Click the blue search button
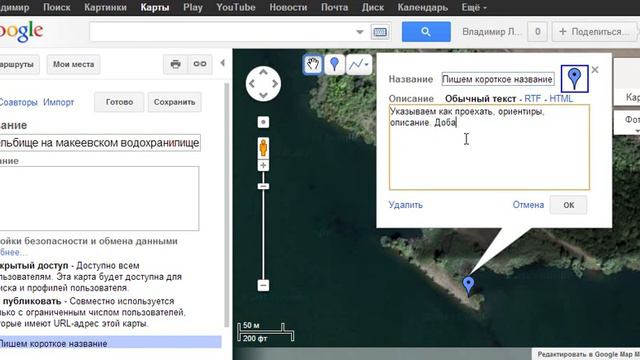Screen dimensions: 640x360 [x=426, y=32]
